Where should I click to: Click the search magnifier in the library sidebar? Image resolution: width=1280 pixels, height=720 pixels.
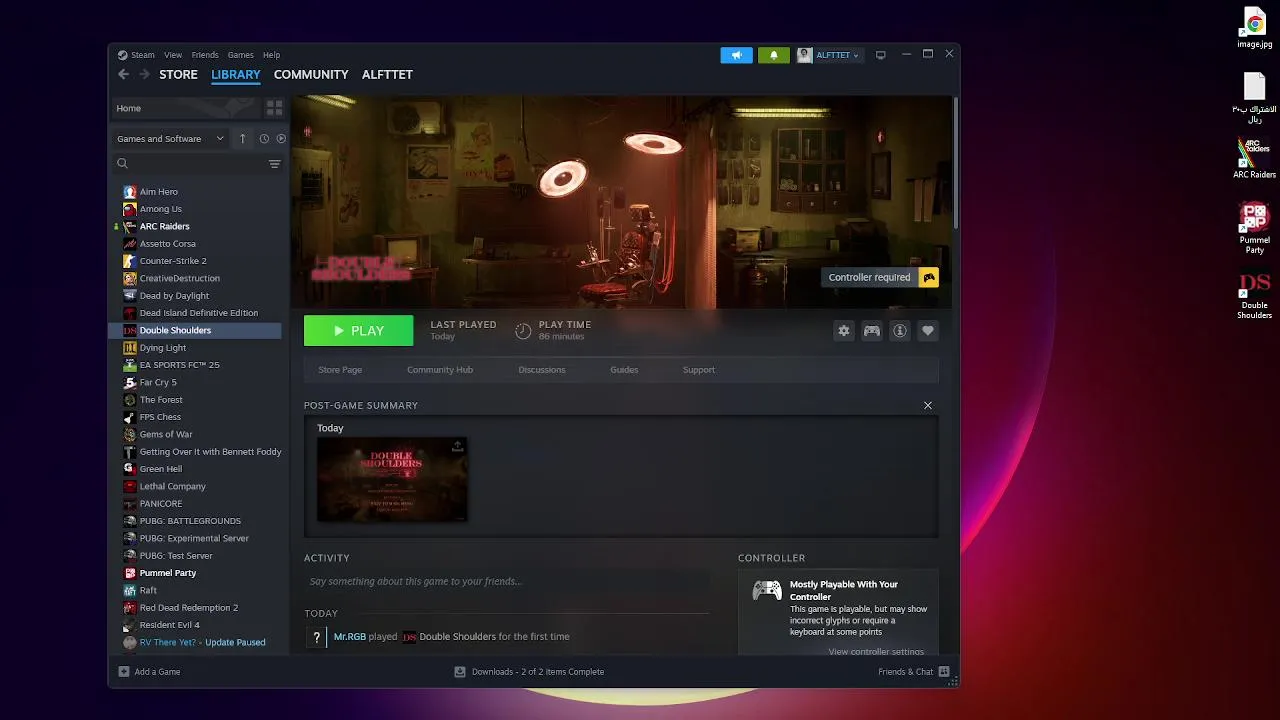point(122,164)
